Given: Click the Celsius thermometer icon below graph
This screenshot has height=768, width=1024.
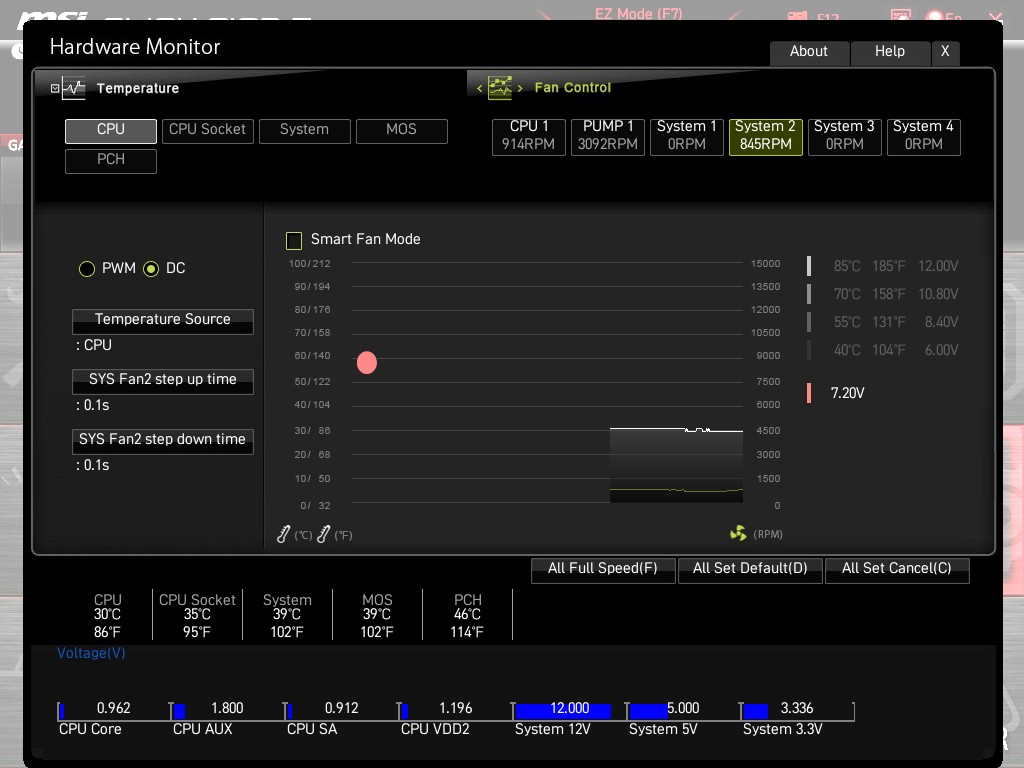Looking at the screenshot, I should [284, 535].
